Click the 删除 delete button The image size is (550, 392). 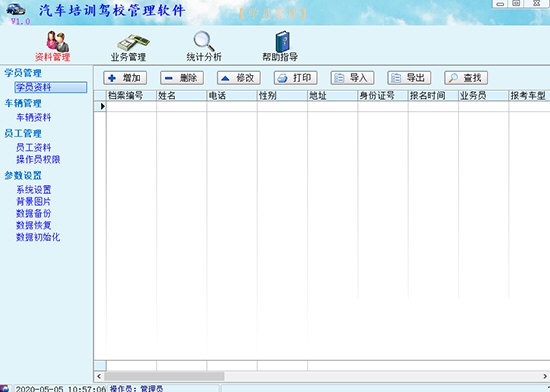point(182,78)
